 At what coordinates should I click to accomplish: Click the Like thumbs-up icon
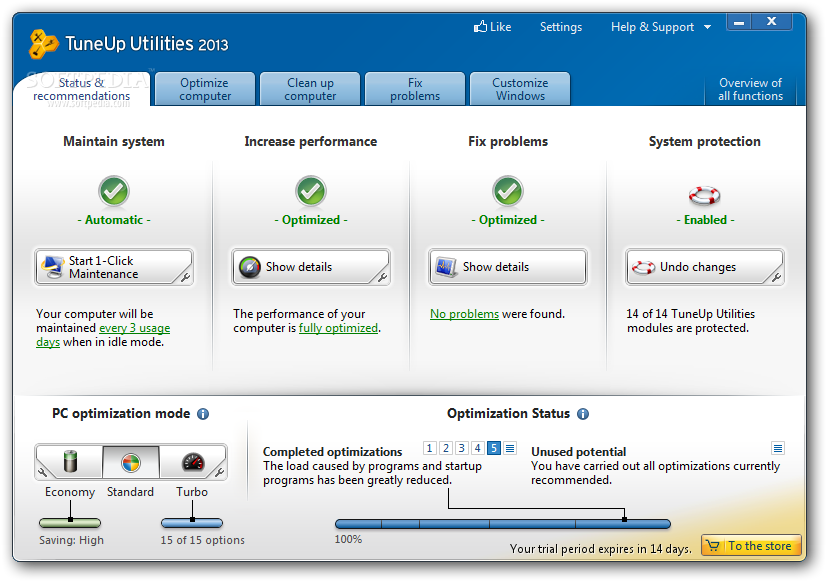[x=480, y=26]
